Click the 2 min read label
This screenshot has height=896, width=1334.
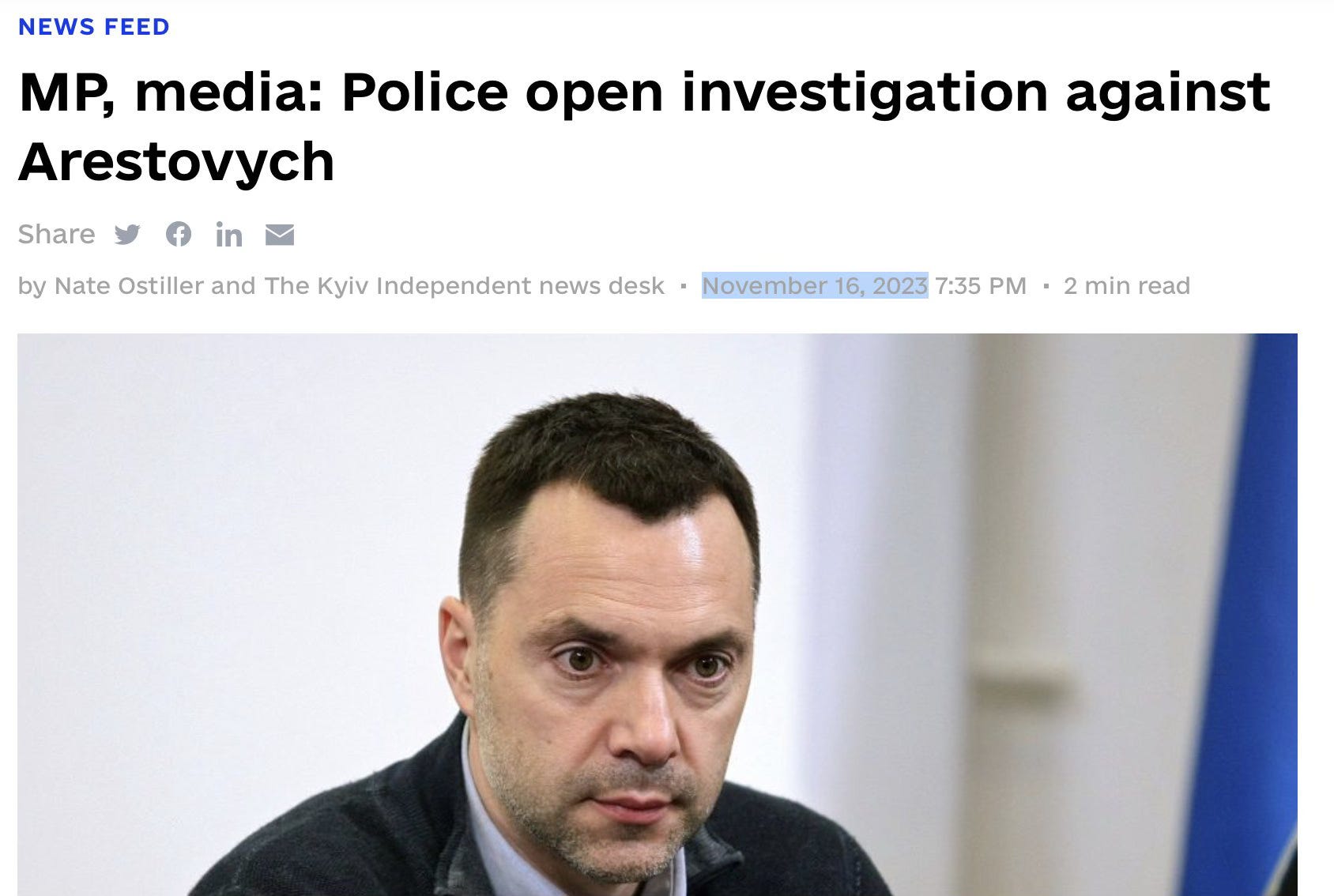click(x=1127, y=286)
